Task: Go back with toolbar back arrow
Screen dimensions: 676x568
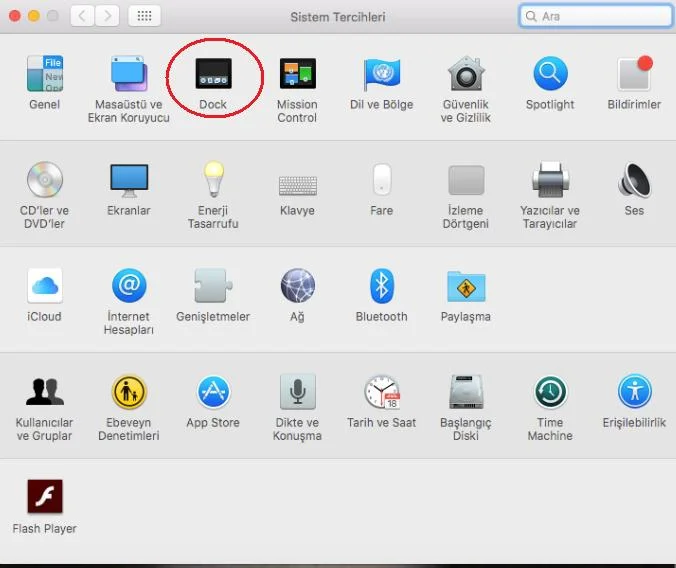Action: (82, 16)
